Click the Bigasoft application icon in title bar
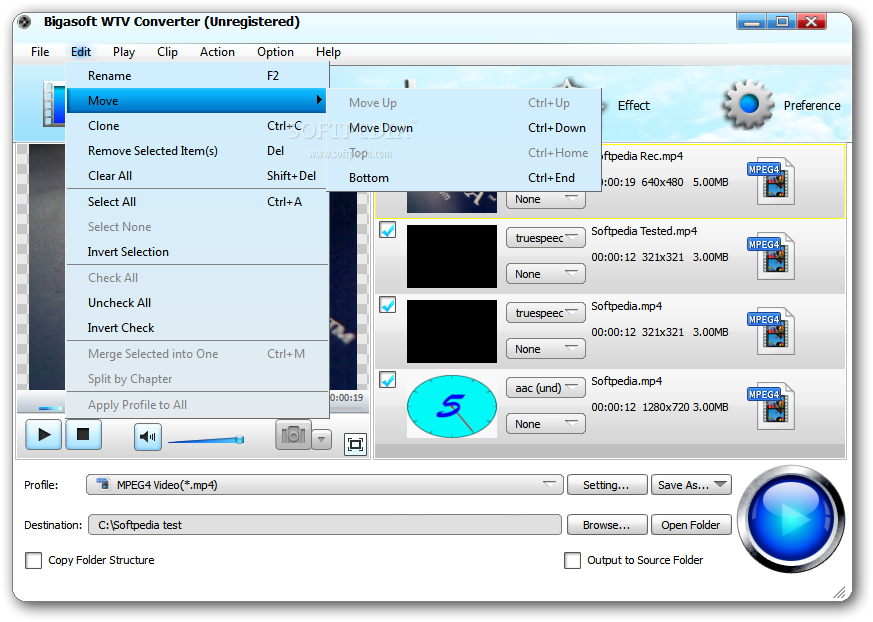The width and height of the screenshot is (873, 622). pyautogui.click(x=24, y=22)
